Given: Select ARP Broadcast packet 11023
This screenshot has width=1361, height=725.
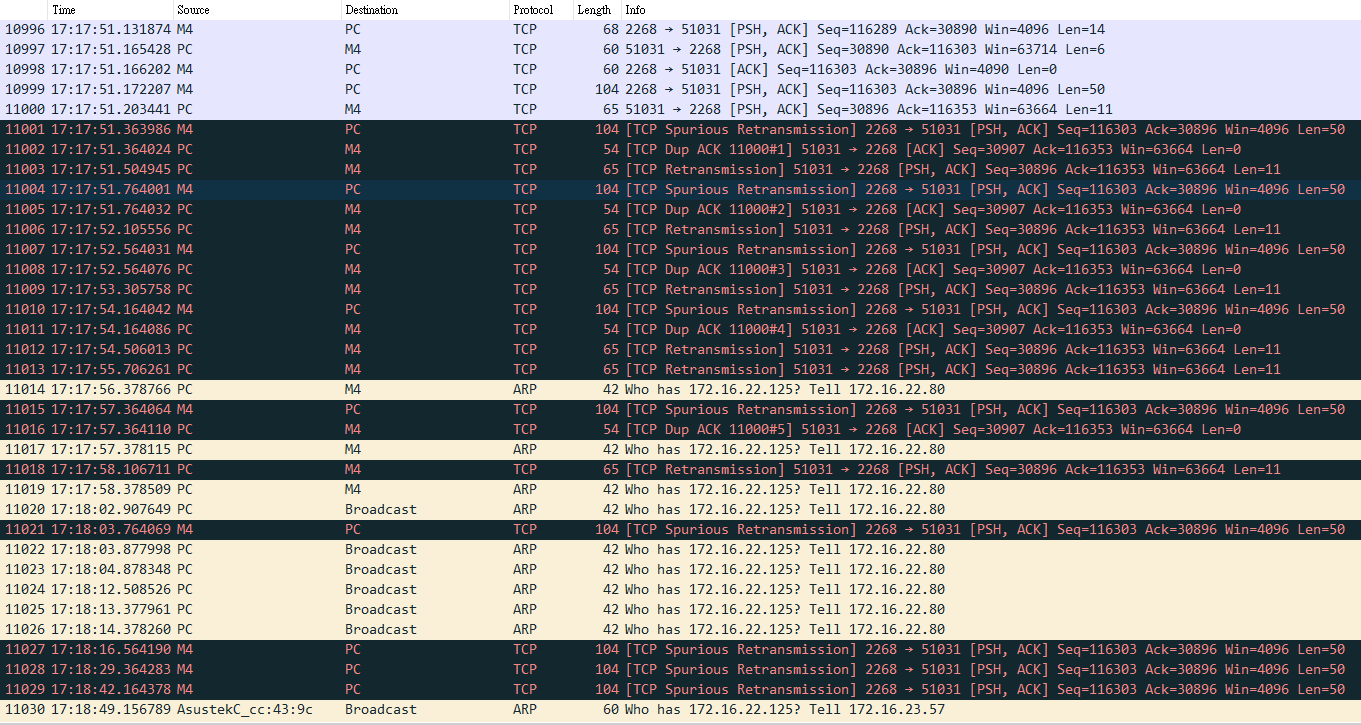Looking at the screenshot, I should point(680,570).
